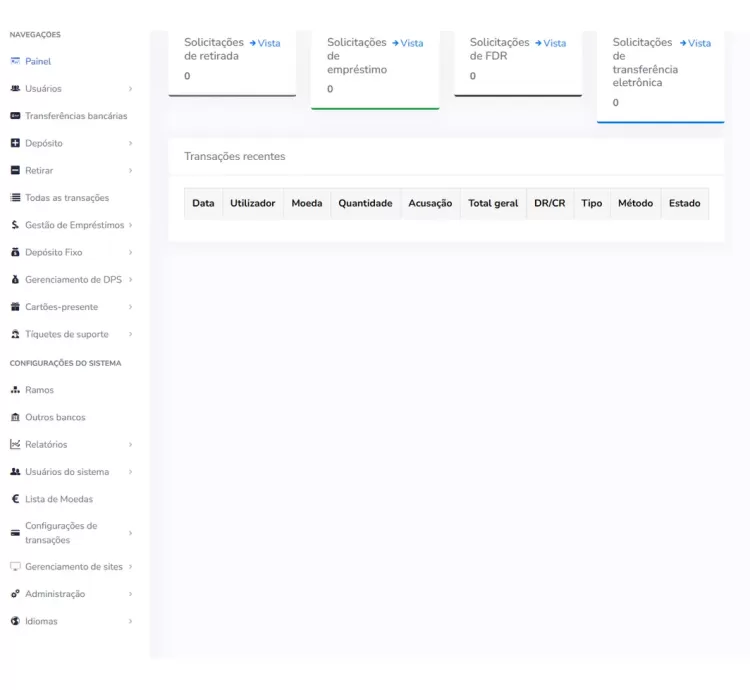750x690 pixels.
Task: Click the Solicitações de FDR card title
Action: point(499,49)
